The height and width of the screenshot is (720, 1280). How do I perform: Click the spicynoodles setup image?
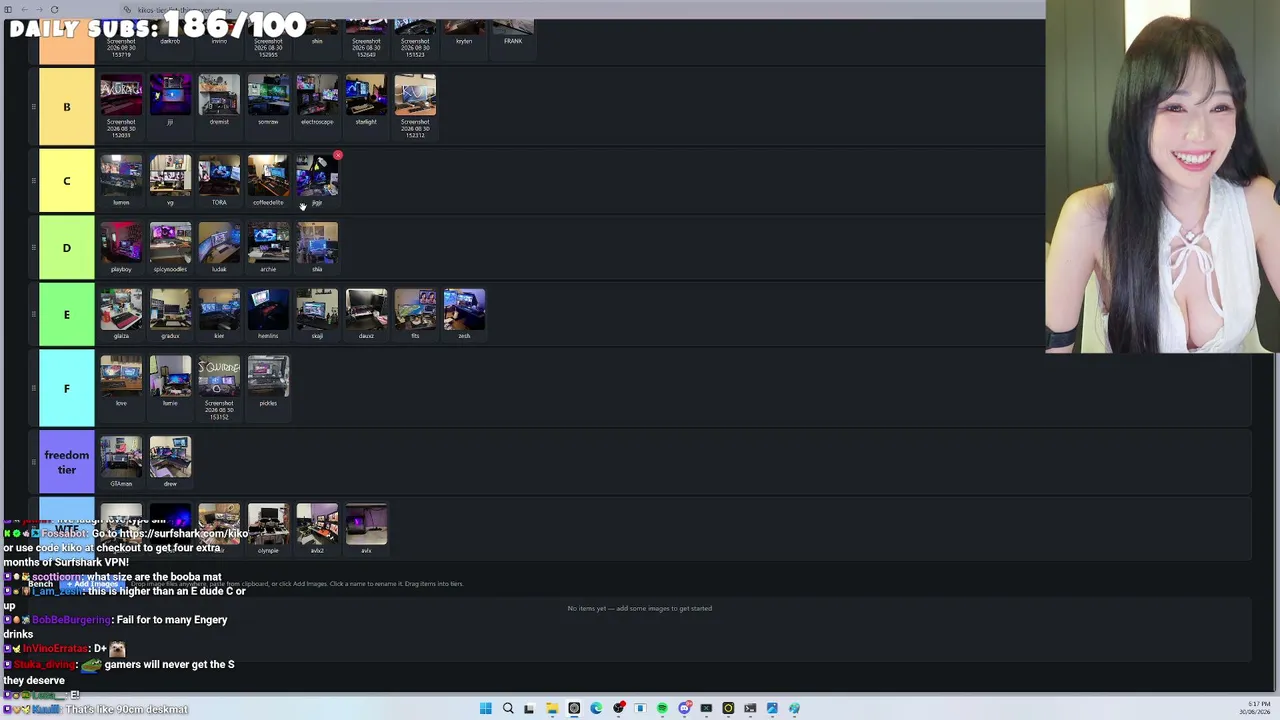[x=170, y=242]
